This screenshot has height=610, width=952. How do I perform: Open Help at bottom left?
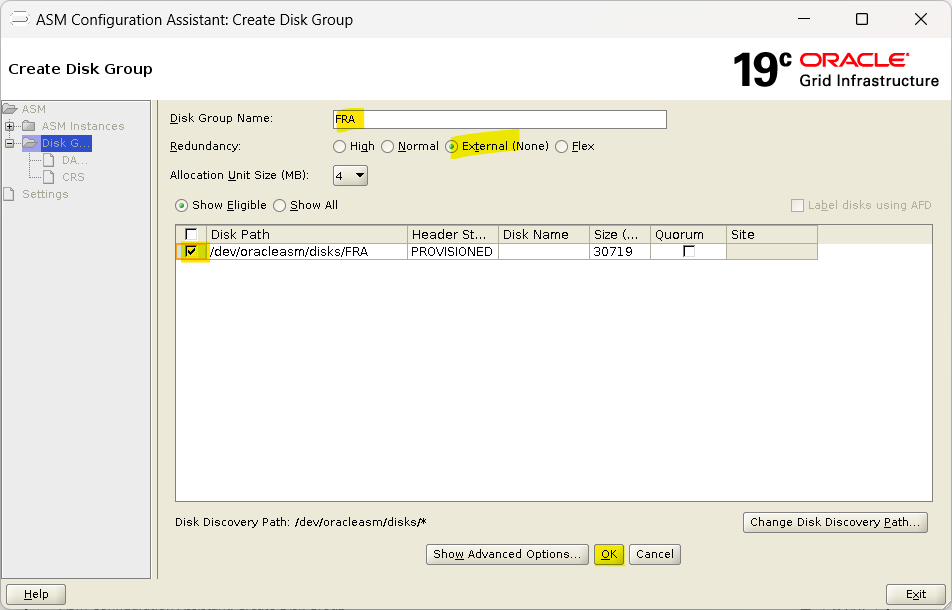36,594
